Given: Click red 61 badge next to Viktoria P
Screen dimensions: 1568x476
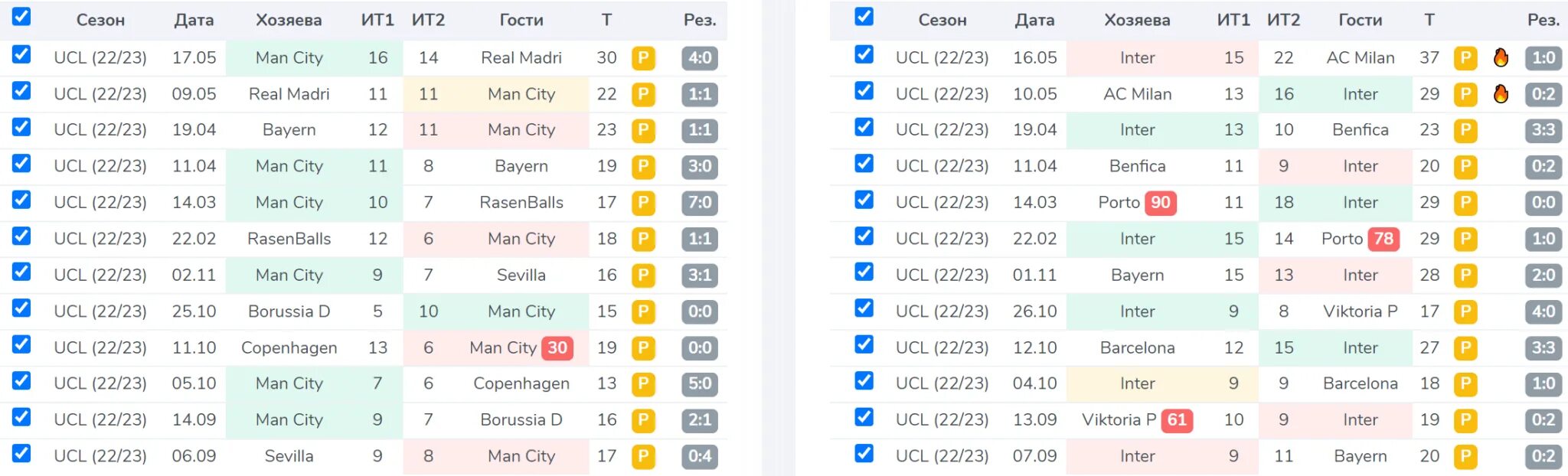Looking at the screenshot, I should click(x=1177, y=420).
